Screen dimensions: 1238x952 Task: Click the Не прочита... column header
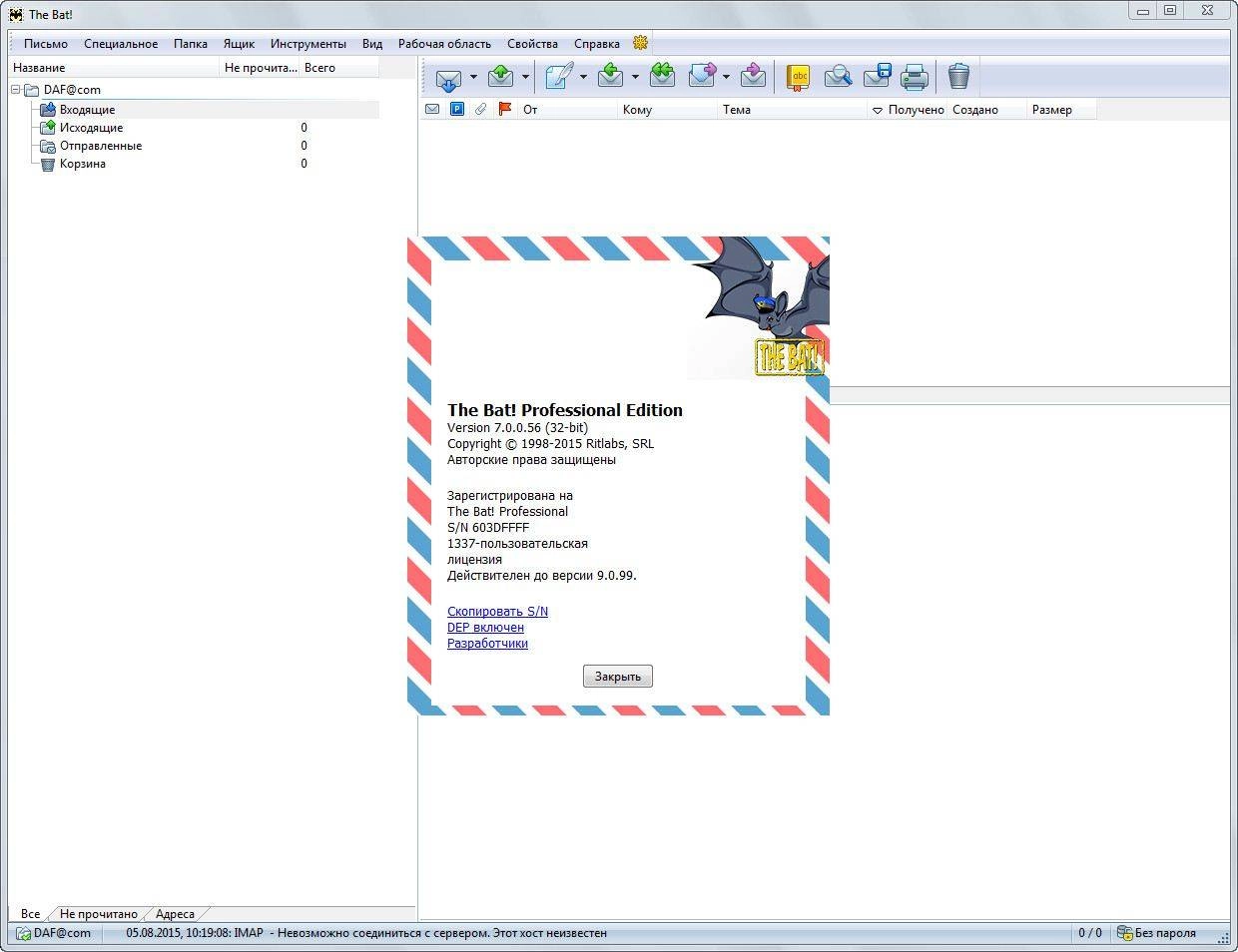tap(260, 68)
